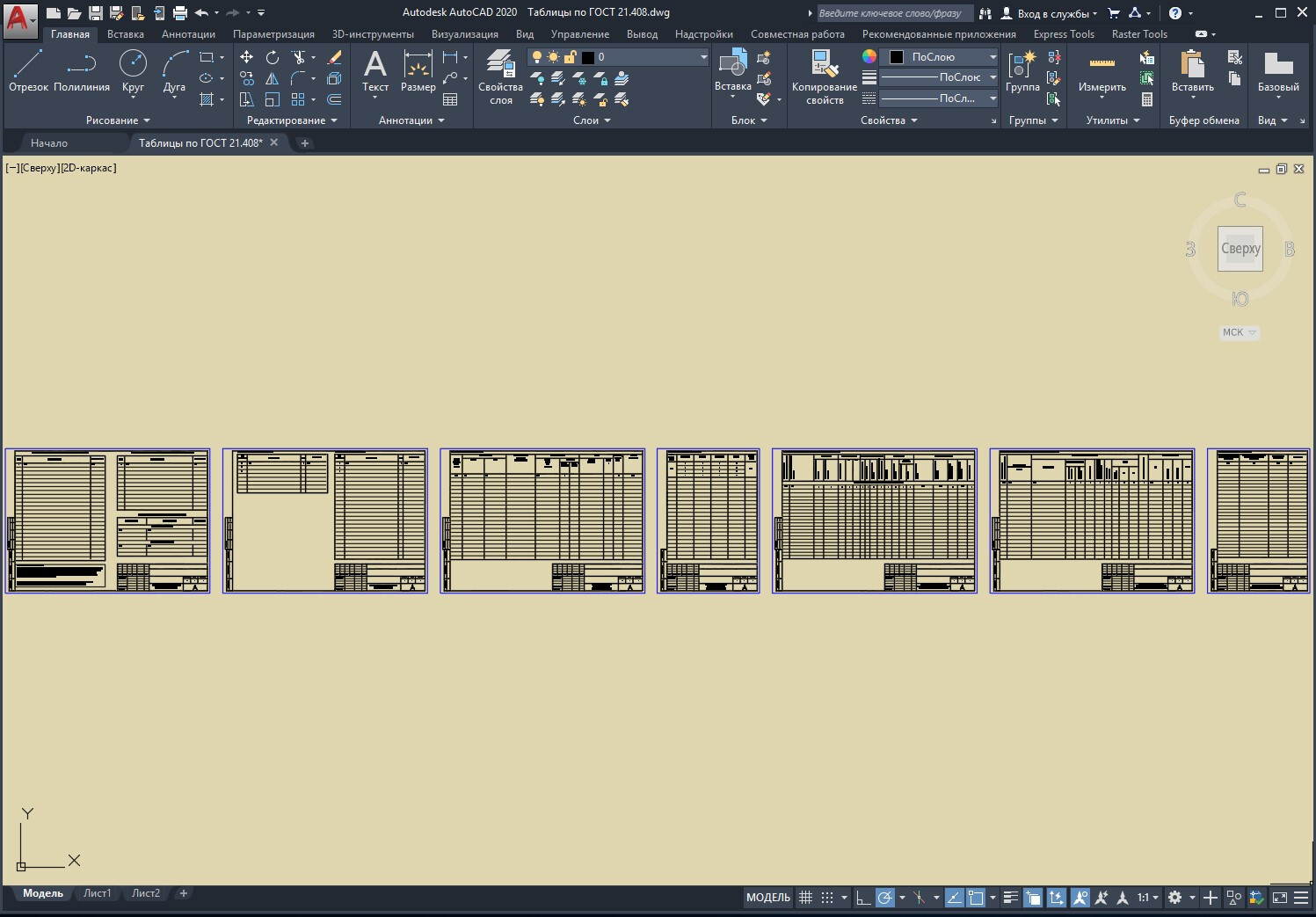Screen dimensions: 1316x917
Task: Toggle ortho mode in status bar
Action: tap(863, 898)
